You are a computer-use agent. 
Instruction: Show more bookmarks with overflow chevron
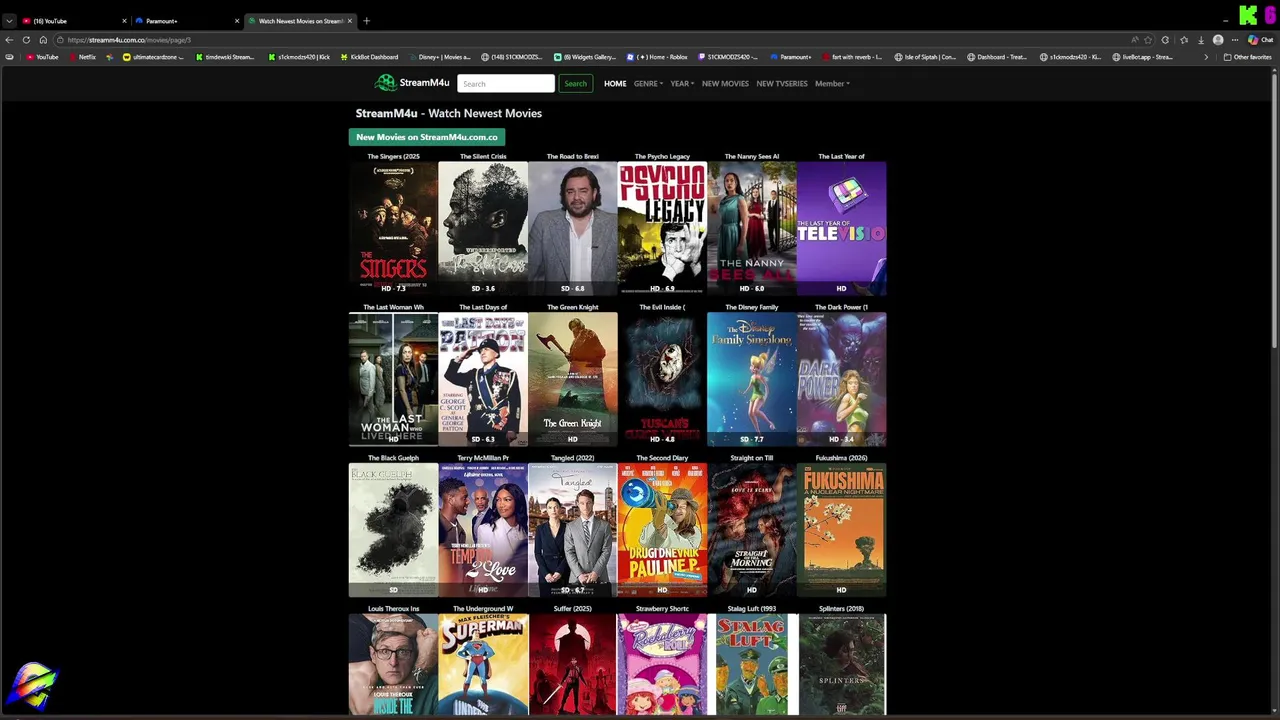[1205, 57]
